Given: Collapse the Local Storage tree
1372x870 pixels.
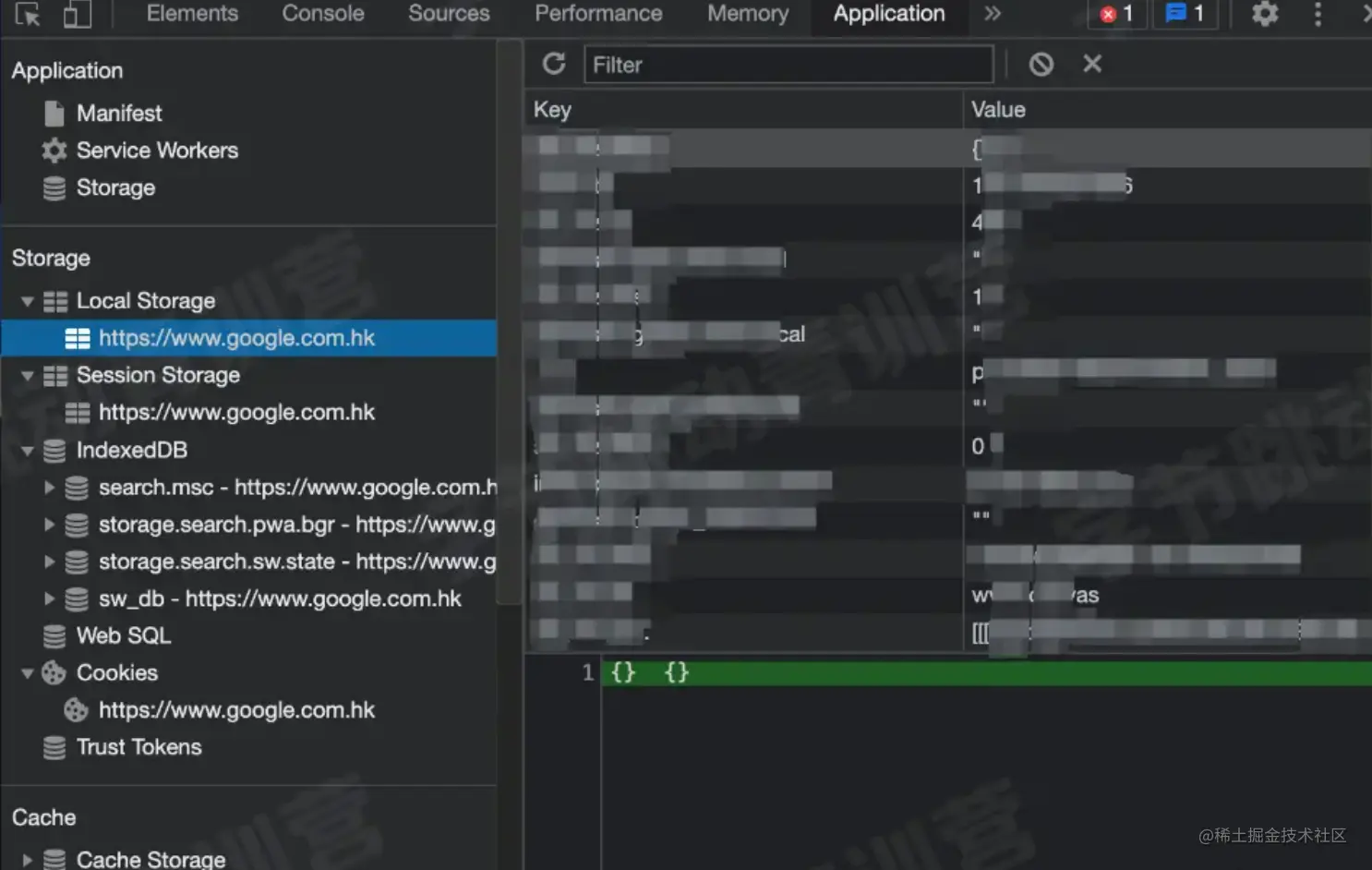Looking at the screenshot, I should [28, 301].
